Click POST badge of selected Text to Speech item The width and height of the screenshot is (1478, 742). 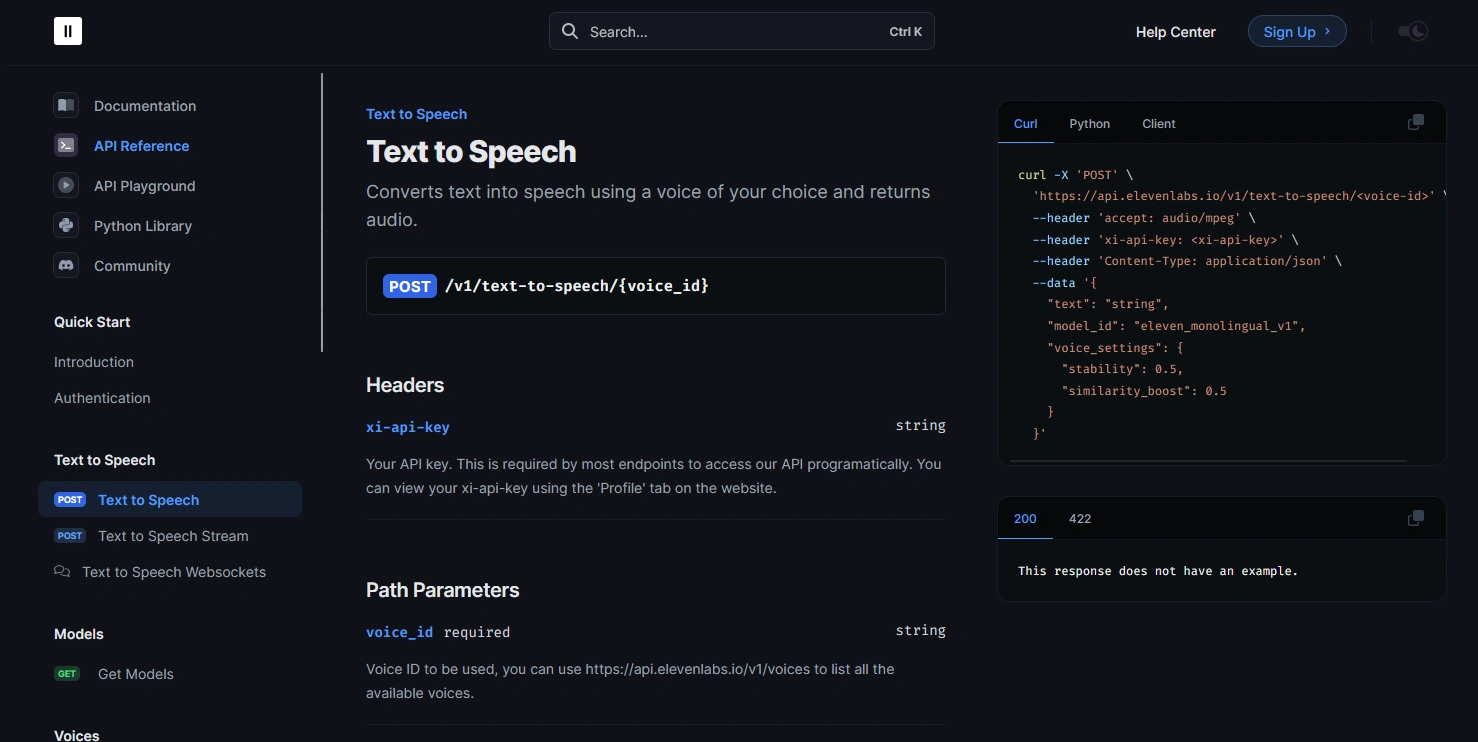(x=70, y=500)
